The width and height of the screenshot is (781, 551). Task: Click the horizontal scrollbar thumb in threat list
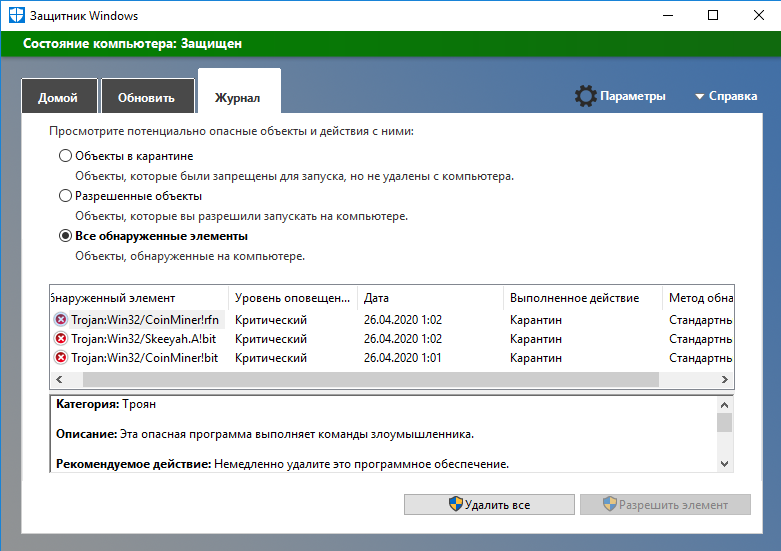tap(371, 380)
